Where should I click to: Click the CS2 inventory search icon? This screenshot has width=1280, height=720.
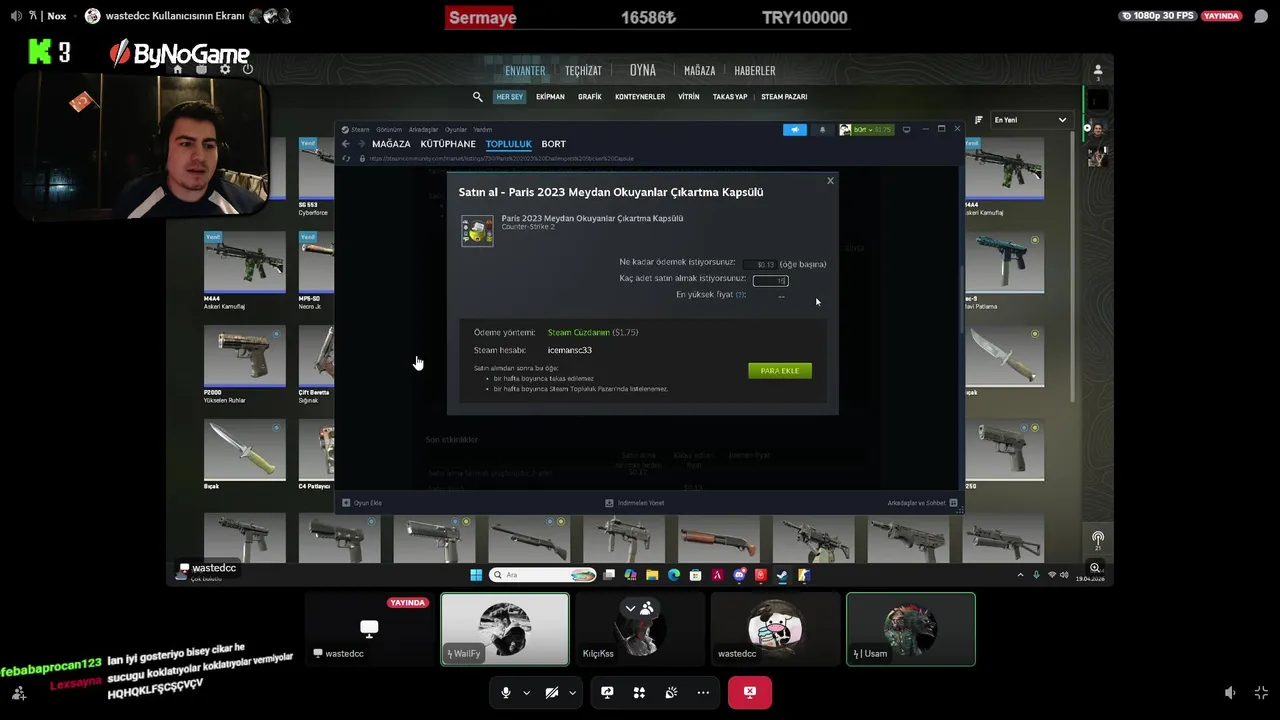(x=478, y=97)
